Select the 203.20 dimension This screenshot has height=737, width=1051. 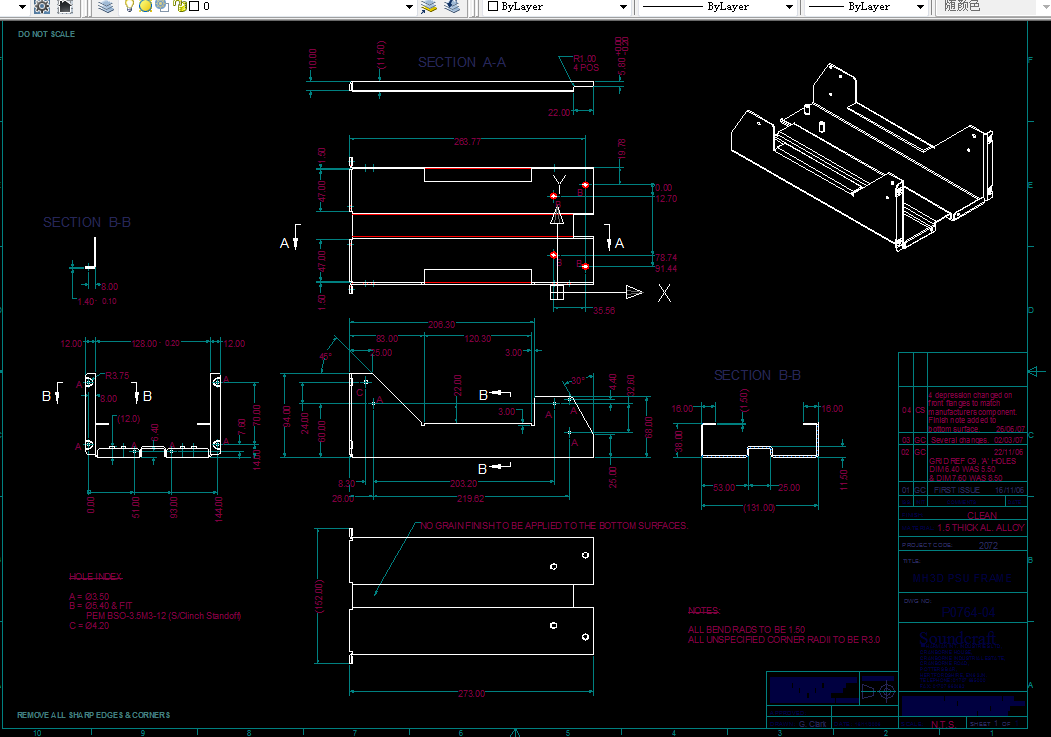tap(463, 484)
